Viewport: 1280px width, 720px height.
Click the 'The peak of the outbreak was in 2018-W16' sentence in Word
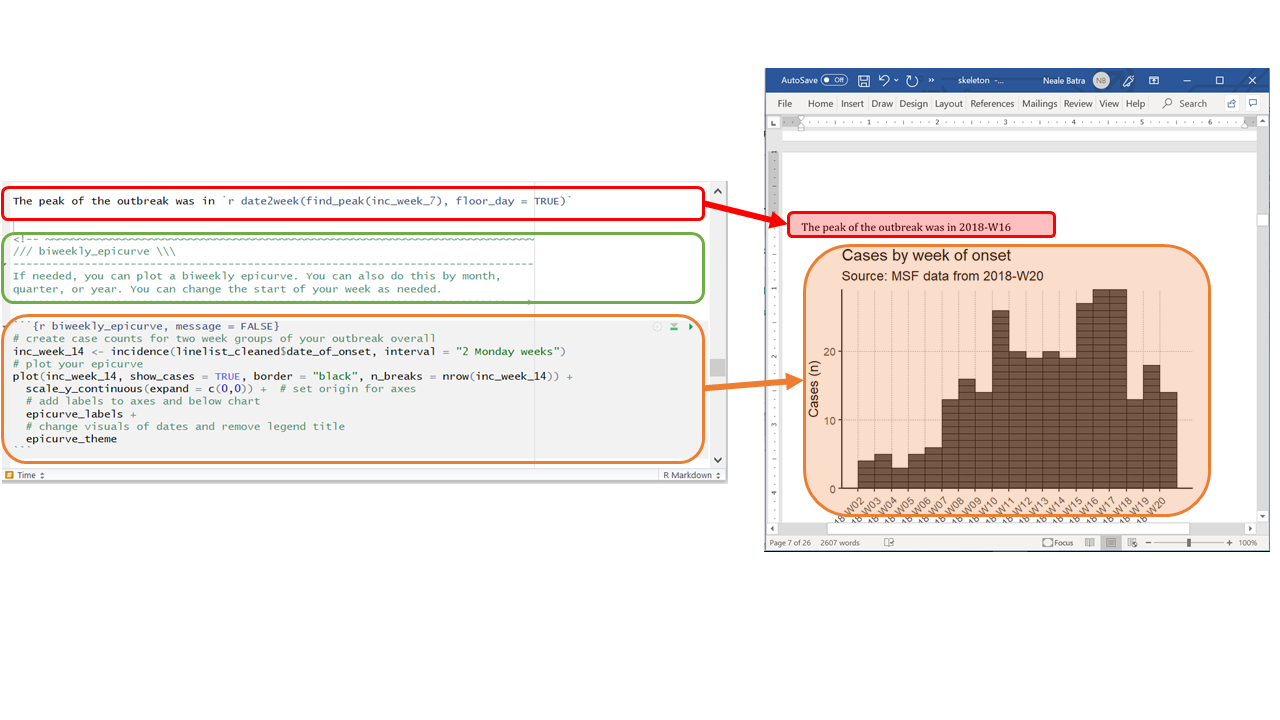click(x=906, y=227)
